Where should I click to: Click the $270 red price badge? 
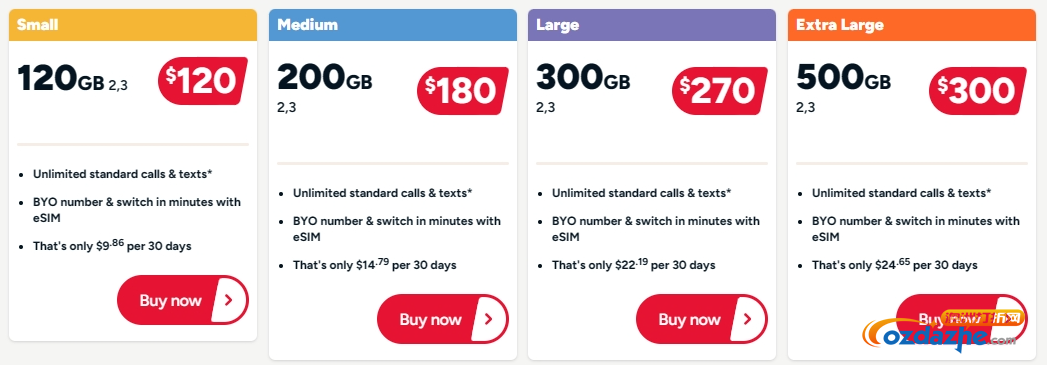720,91
